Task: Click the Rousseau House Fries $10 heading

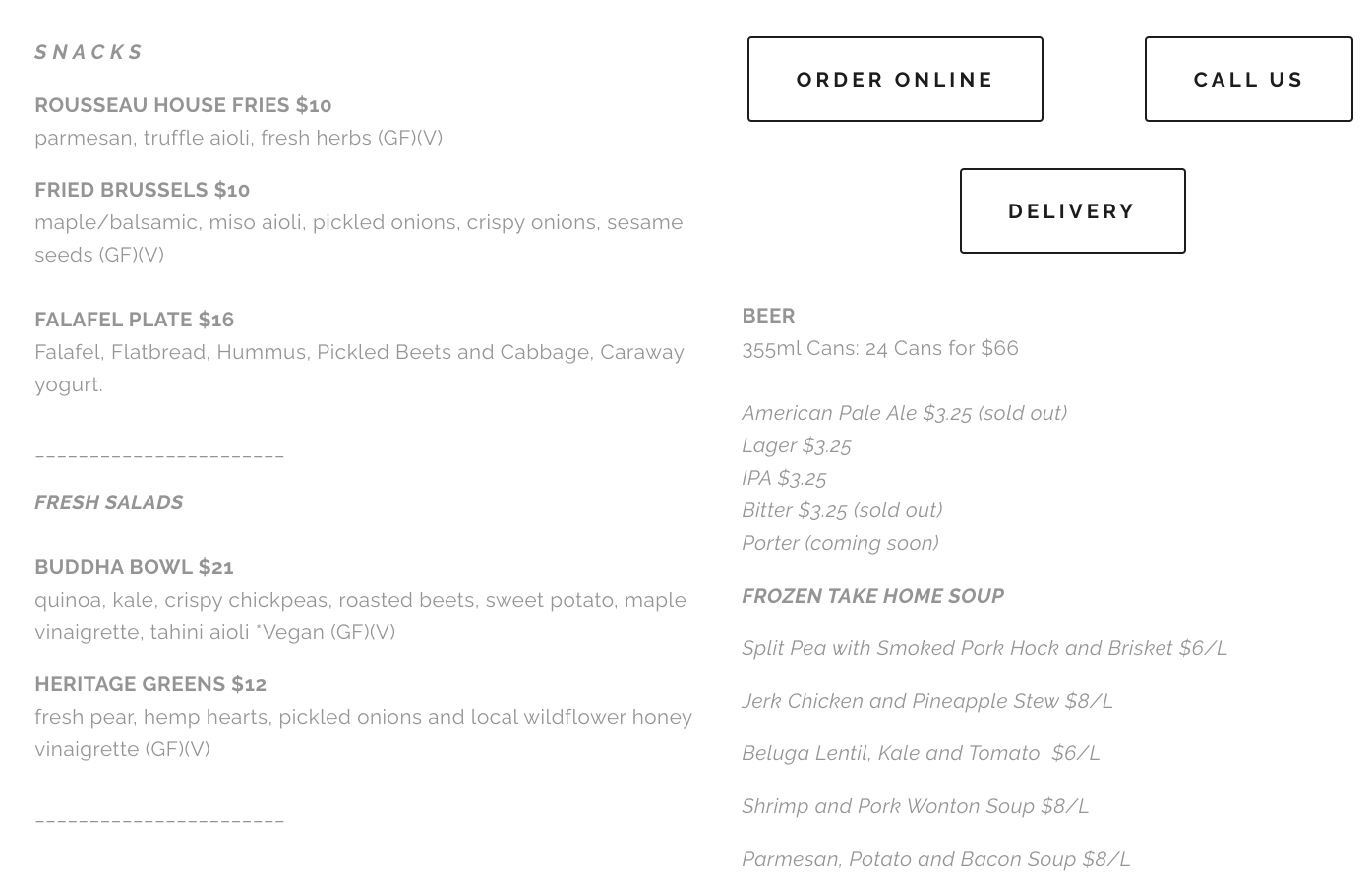Action: (x=183, y=105)
